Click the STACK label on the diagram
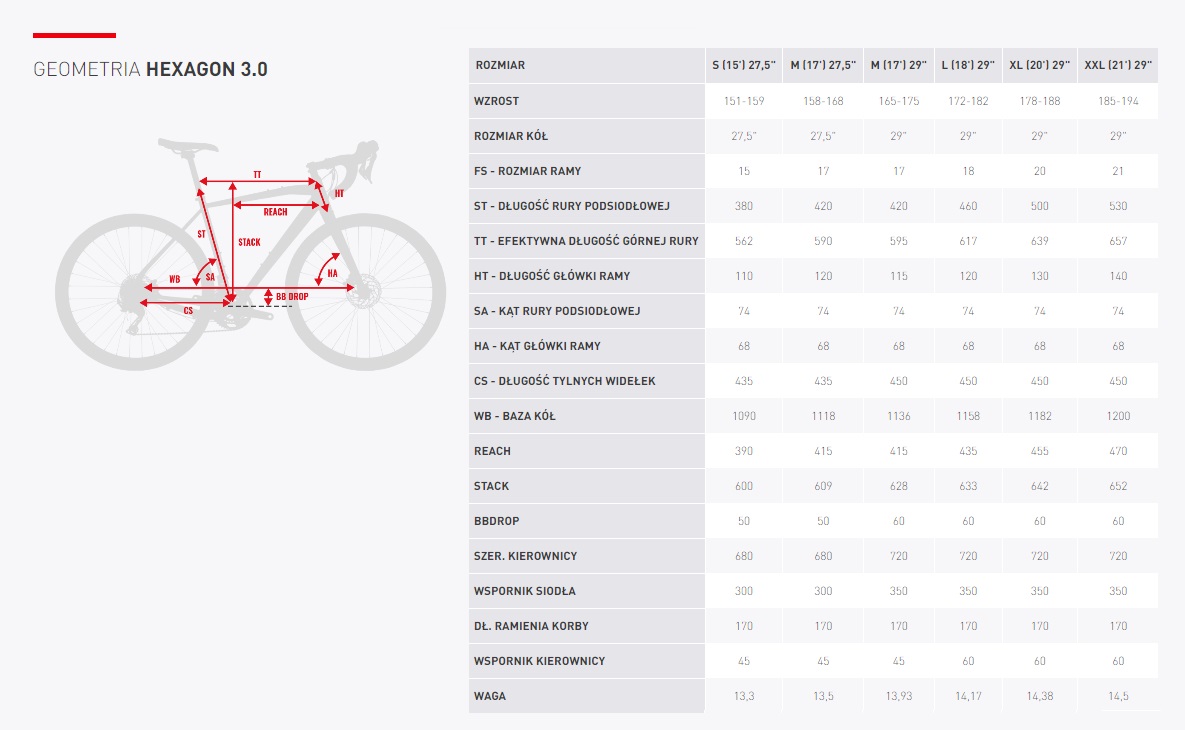 pos(249,242)
